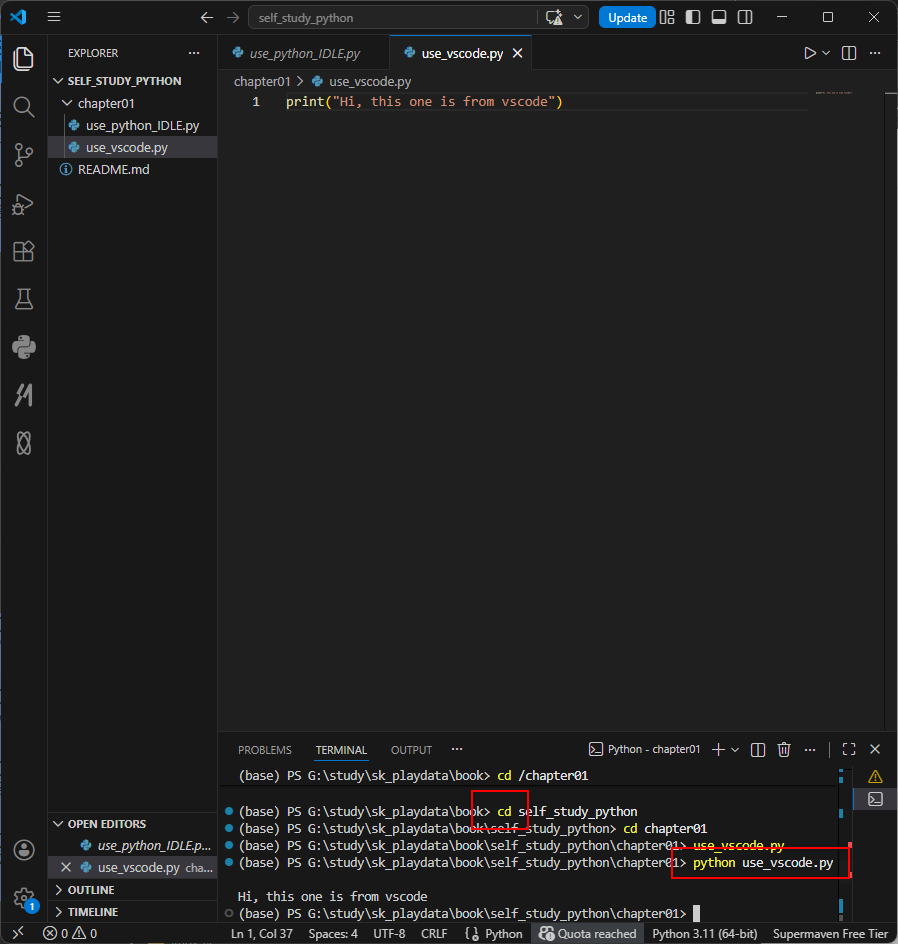Kill the terminal with trash icon

[x=784, y=750]
